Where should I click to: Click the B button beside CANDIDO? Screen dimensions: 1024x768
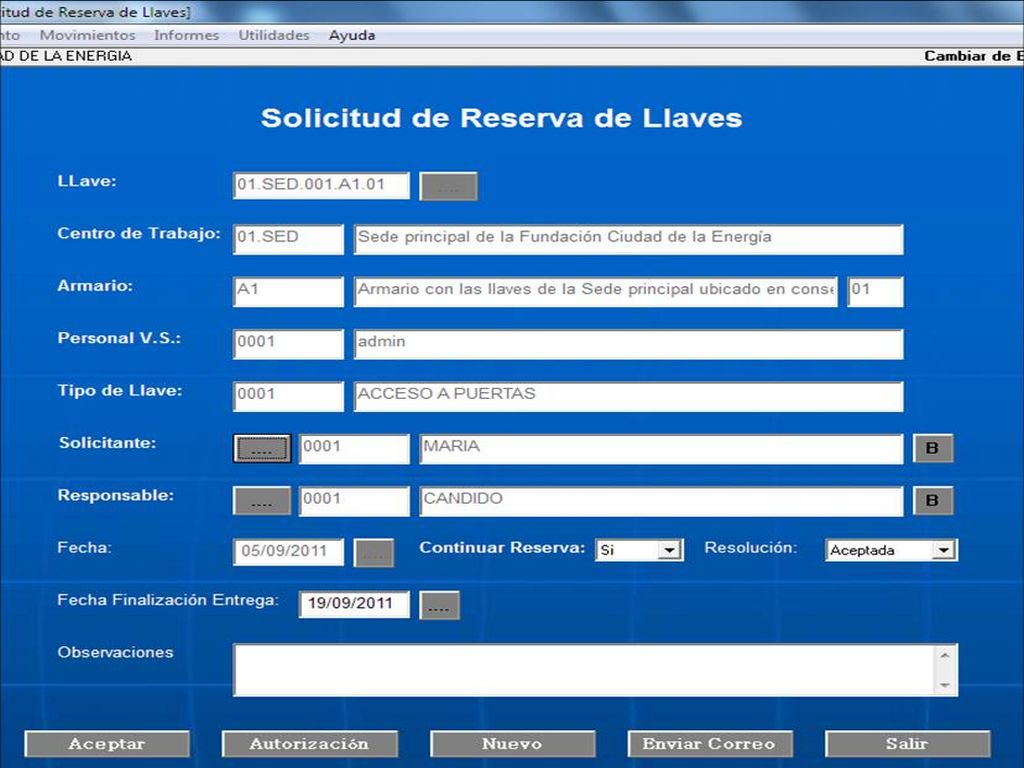point(932,501)
